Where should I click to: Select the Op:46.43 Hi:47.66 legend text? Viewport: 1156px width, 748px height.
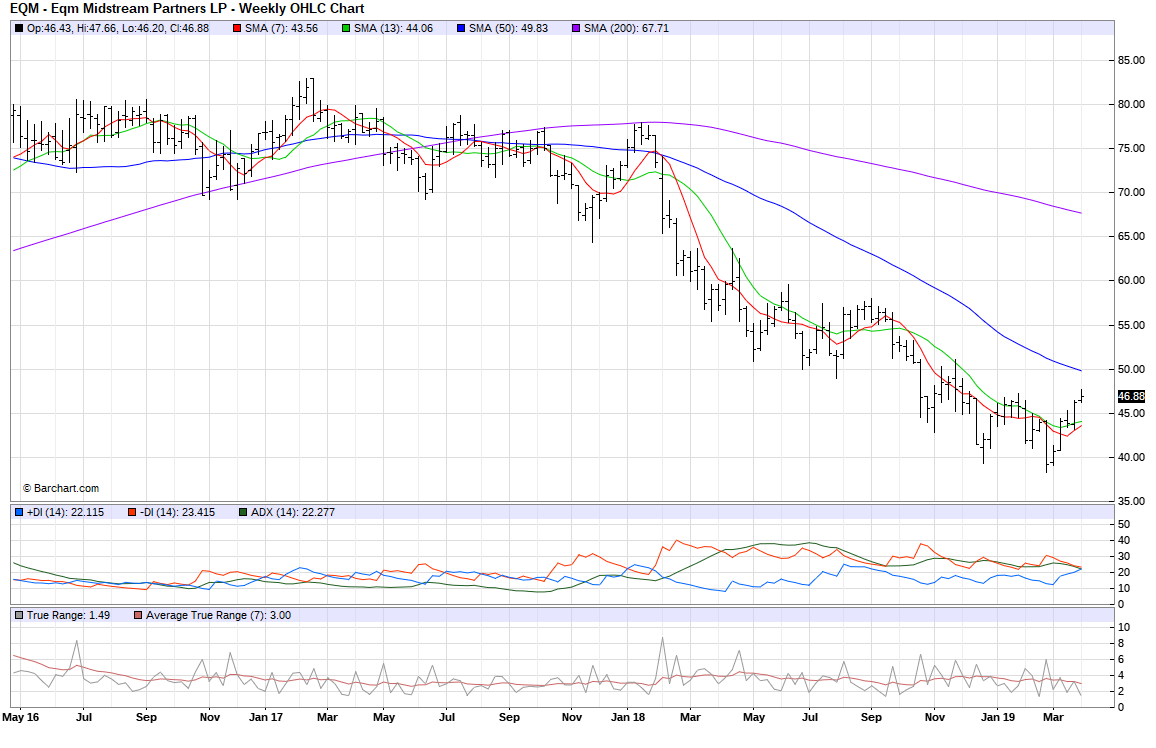point(118,29)
